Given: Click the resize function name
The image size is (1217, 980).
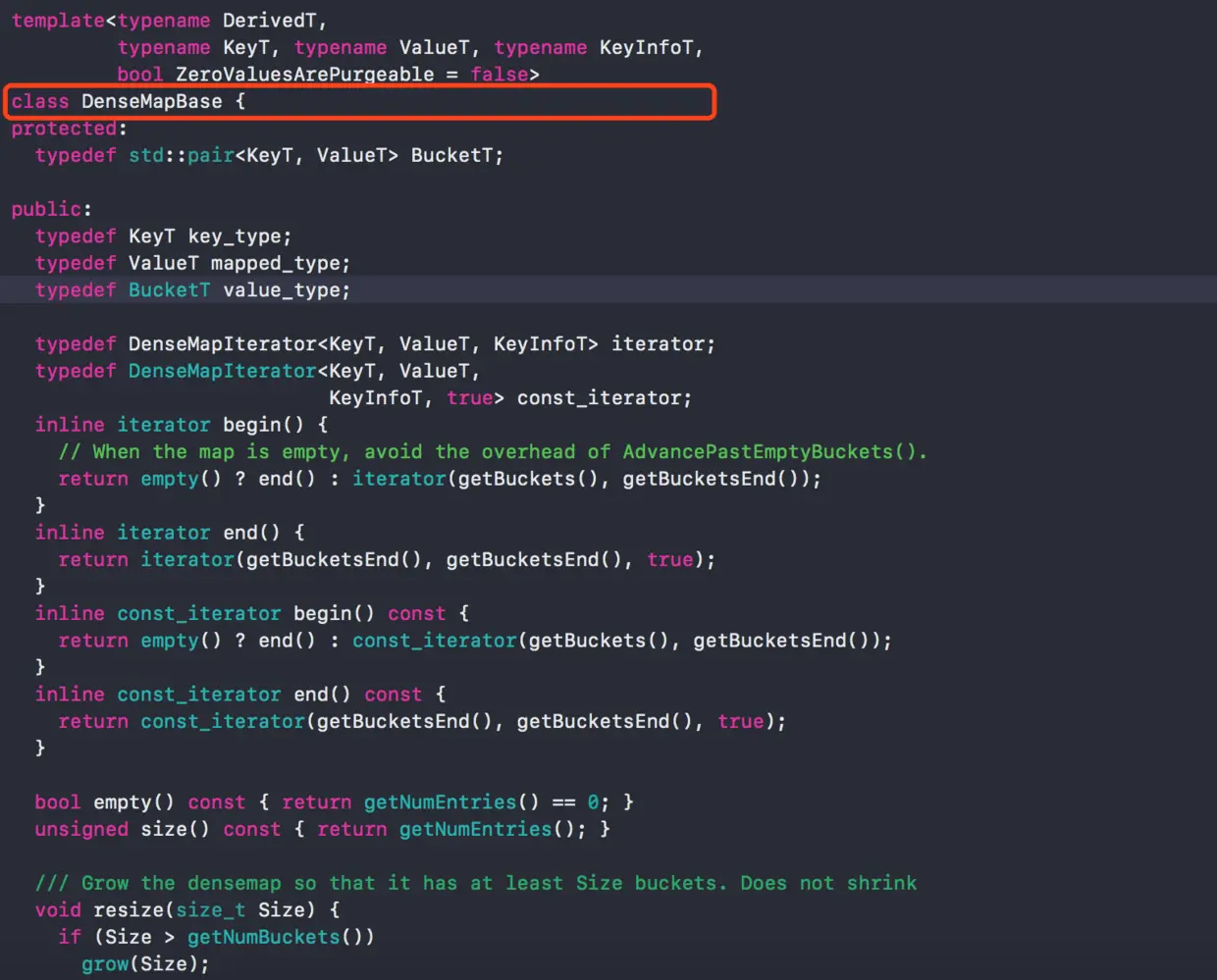Looking at the screenshot, I should pyautogui.click(x=128, y=909).
